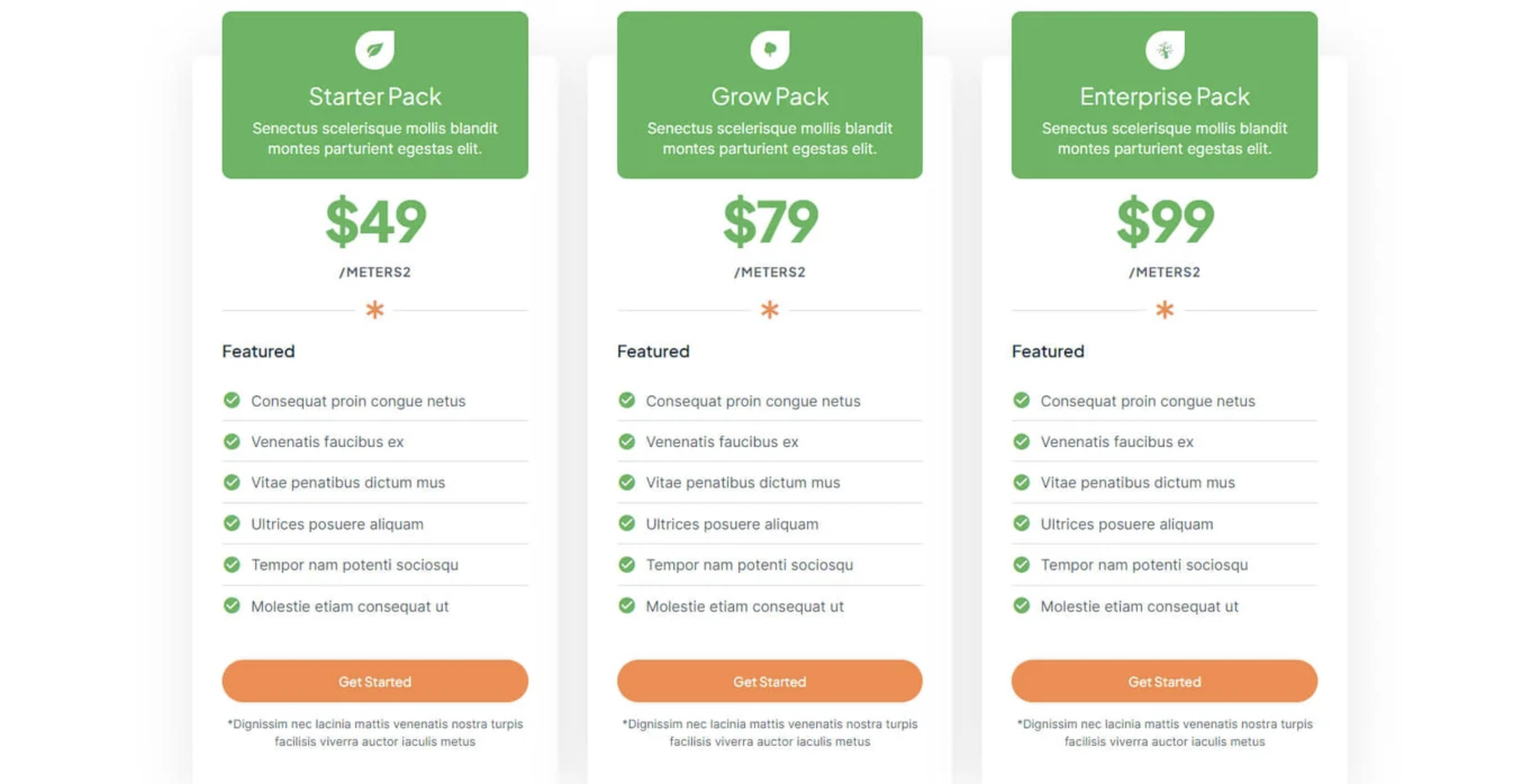Click the leaf icon on Starter Pack

375,50
